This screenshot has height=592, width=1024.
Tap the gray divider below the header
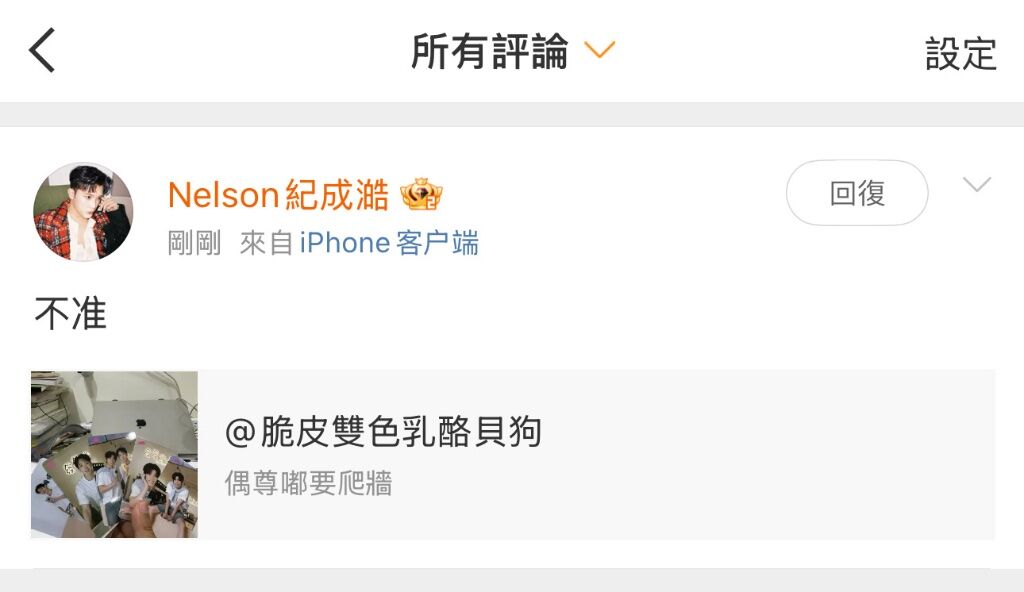512,114
